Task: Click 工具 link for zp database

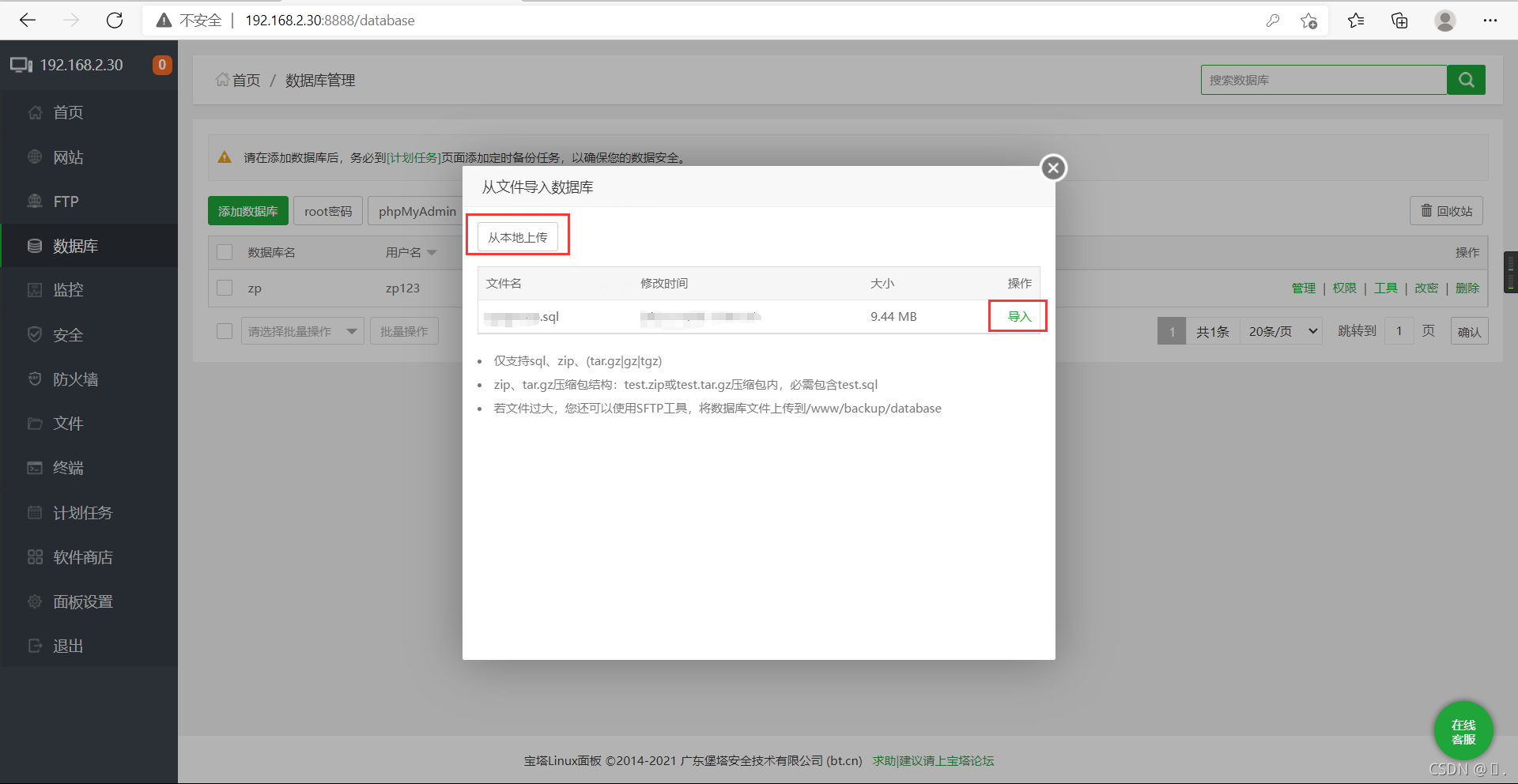Action: (1385, 288)
